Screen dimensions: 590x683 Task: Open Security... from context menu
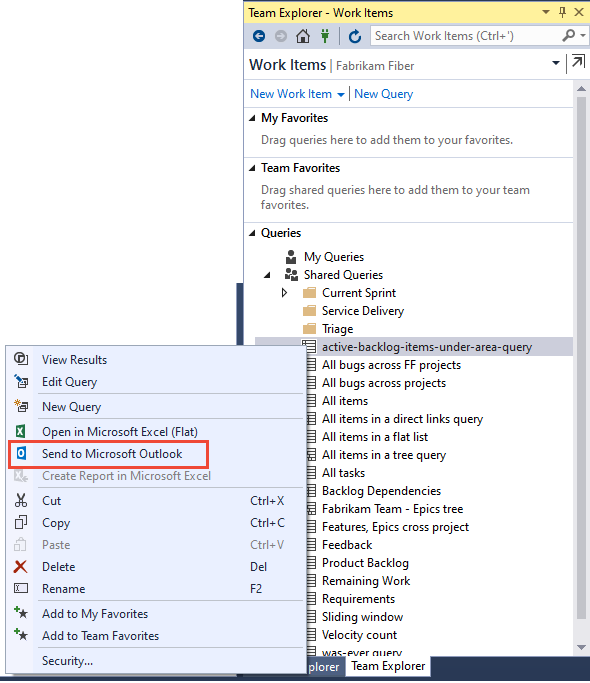point(67,660)
